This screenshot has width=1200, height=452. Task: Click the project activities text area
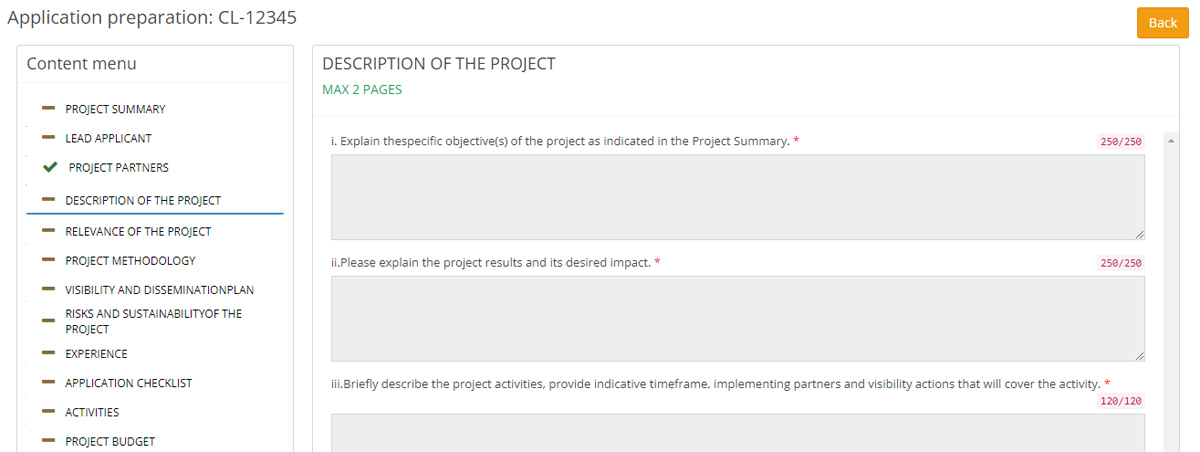[737, 433]
